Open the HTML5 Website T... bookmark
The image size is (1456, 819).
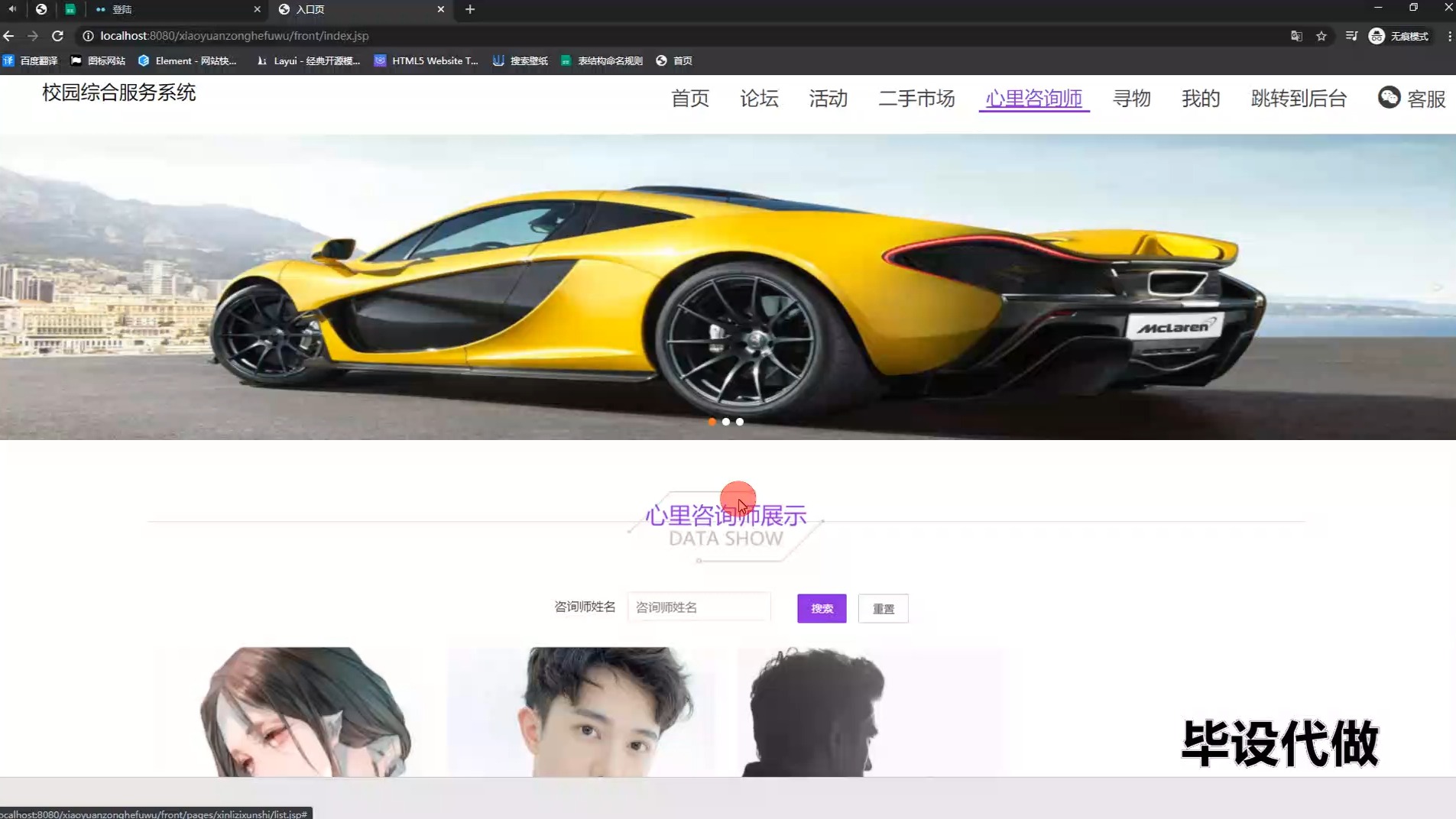[426, 61]
